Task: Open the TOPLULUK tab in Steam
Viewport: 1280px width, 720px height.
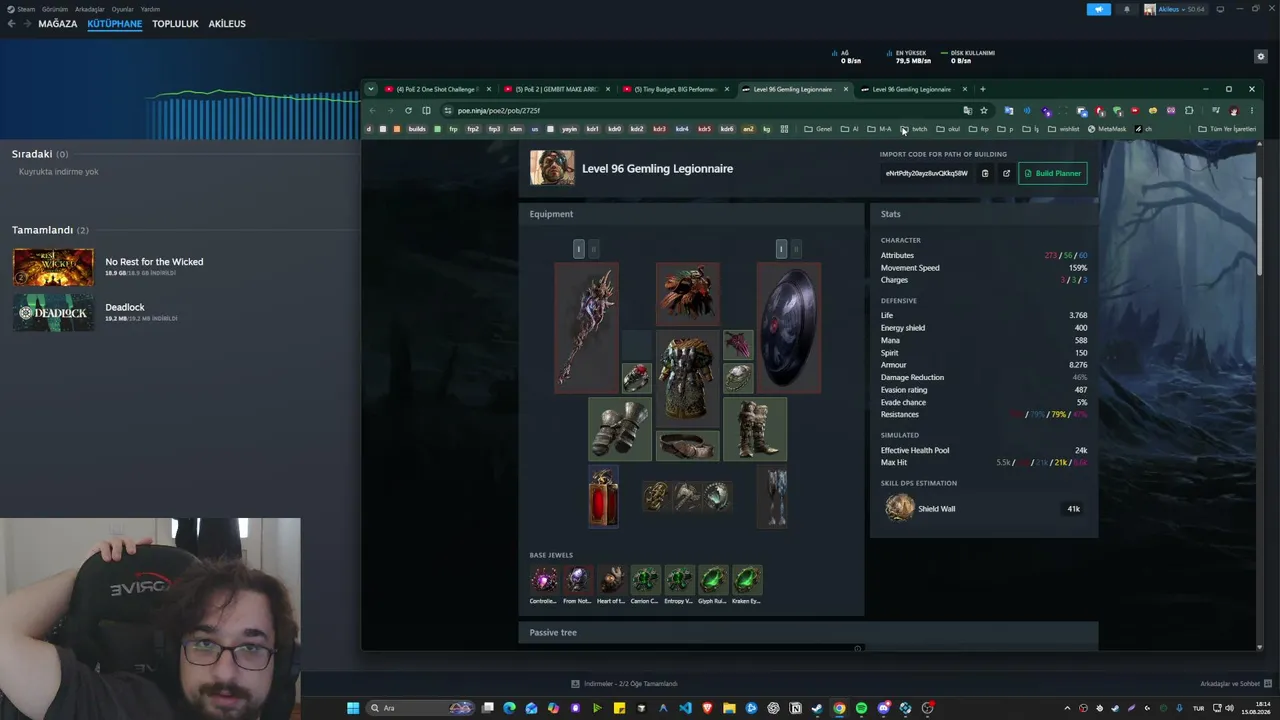Action: coord(175,24)
